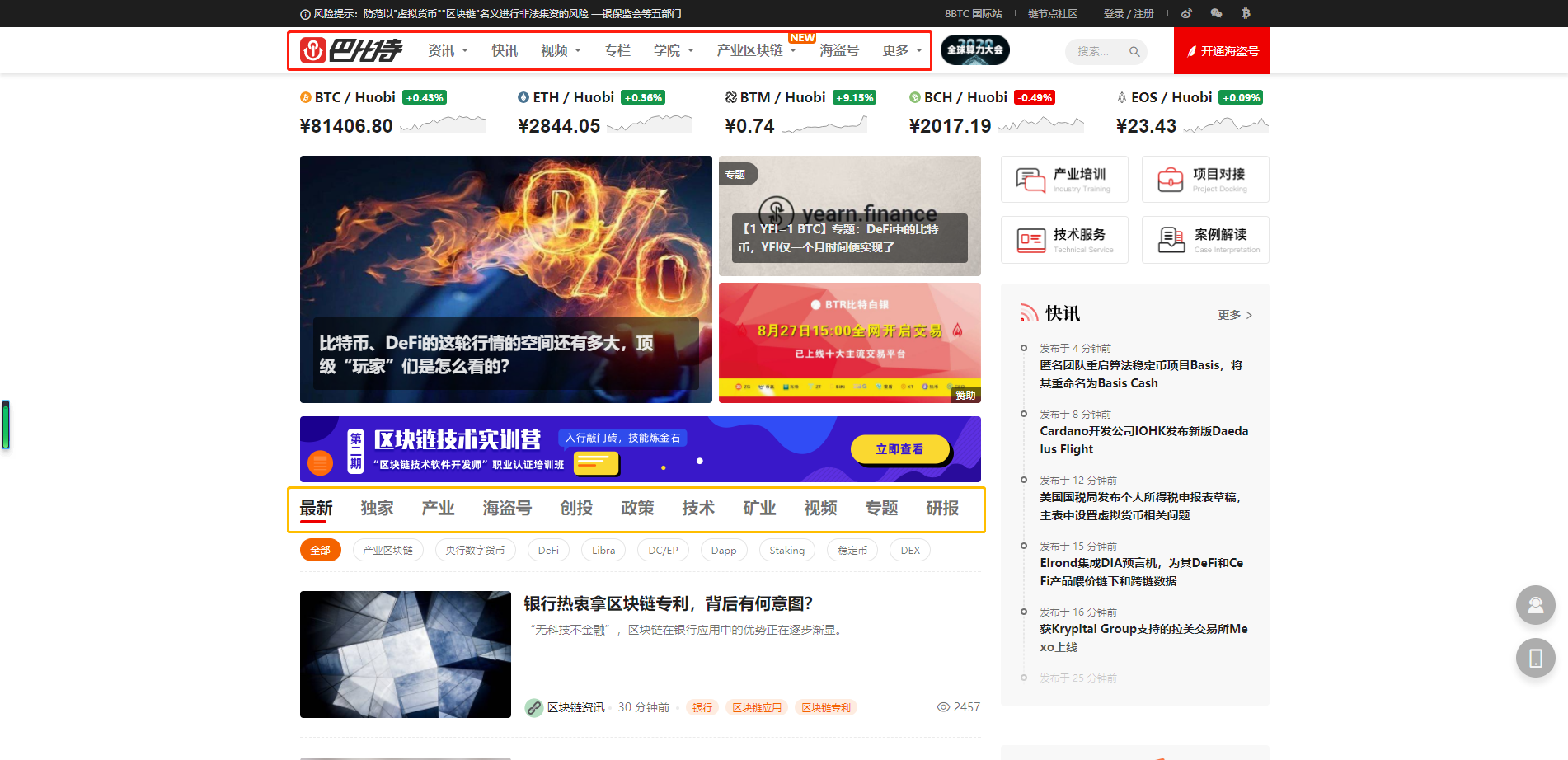Open the mobile phone floating icon
This screenshot has height=760, width=1568.
click(1535, 658)
